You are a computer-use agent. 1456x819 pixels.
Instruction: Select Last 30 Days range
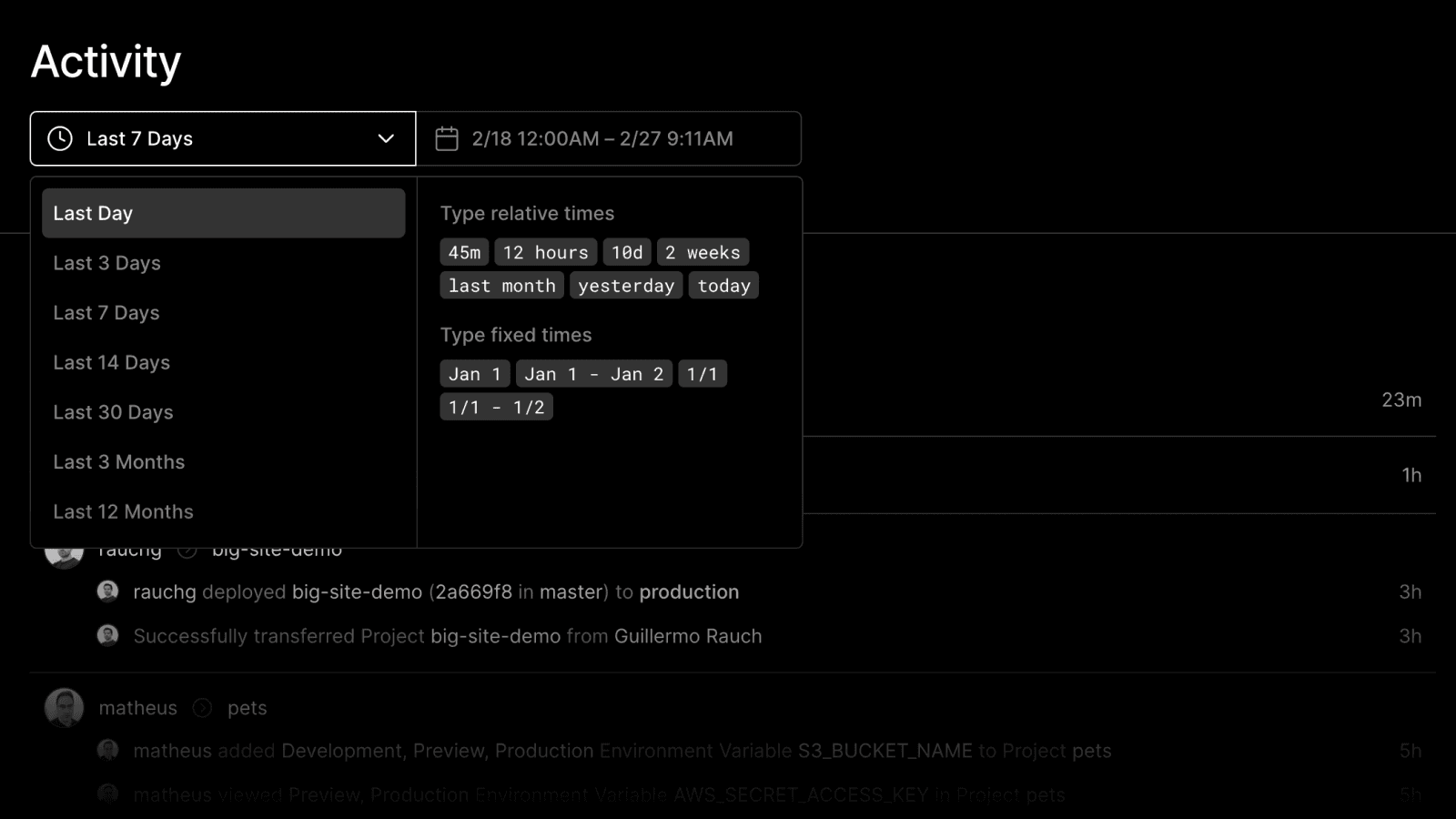coord(113,412)
